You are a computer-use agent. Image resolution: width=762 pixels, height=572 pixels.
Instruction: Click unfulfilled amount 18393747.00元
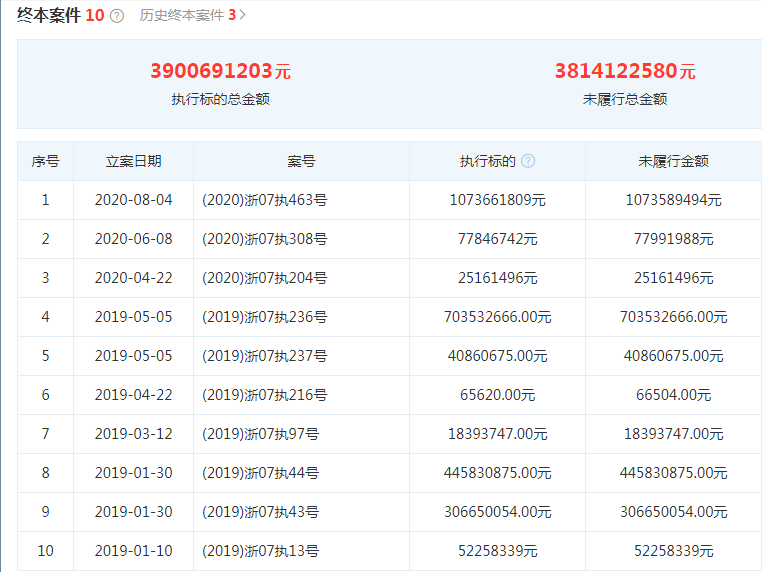[x=674, y=433]
